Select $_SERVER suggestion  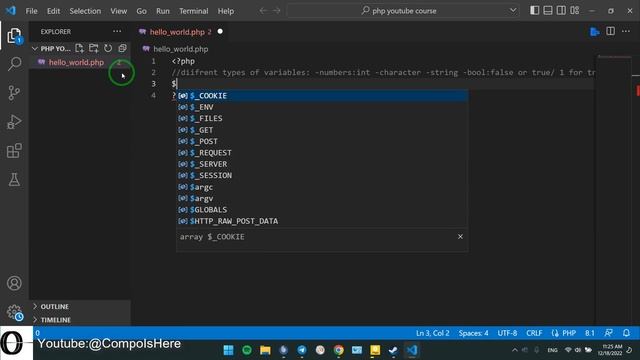[322, 164]
